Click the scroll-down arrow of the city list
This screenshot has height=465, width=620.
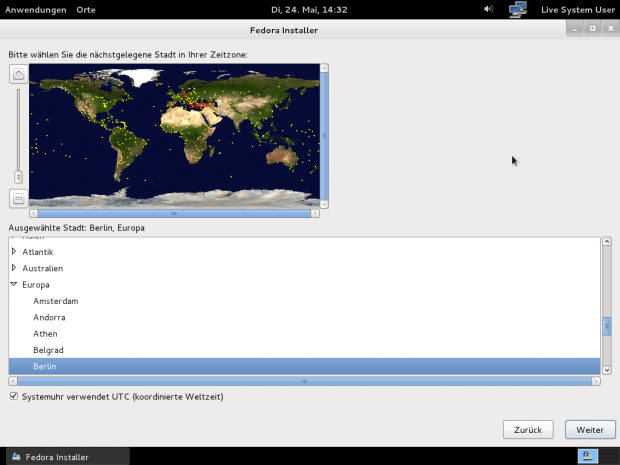pyautogui.click(x=606, y=370)
